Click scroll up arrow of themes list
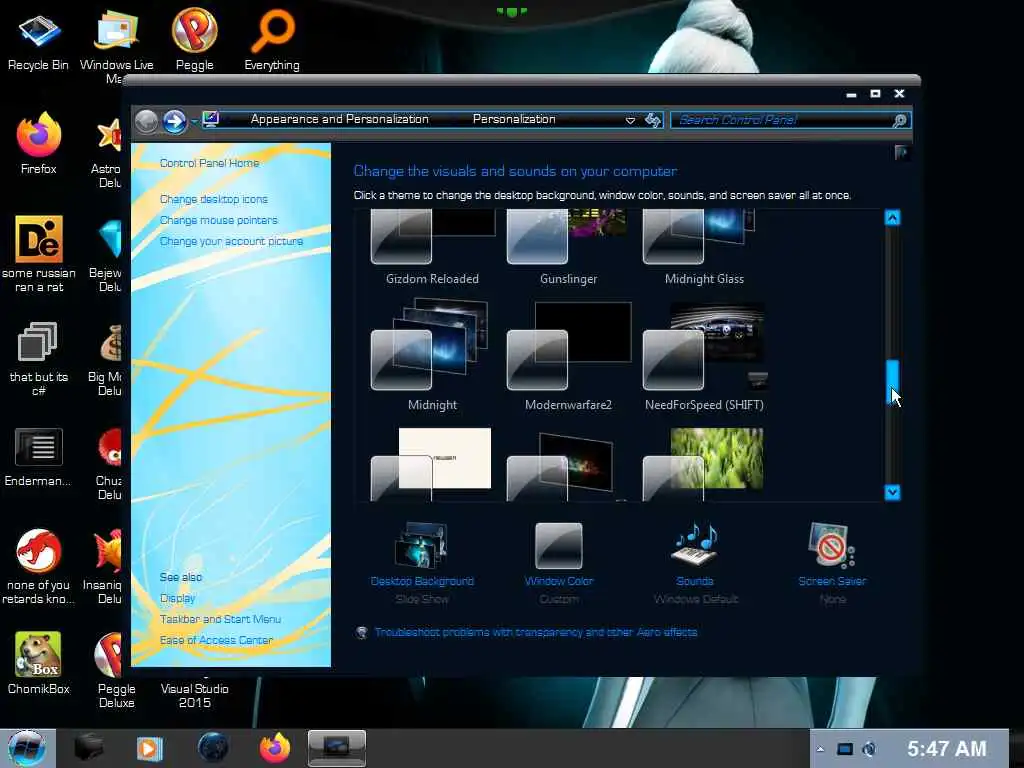The image size is (1024, 768). pyautogui.click(x=892, y=217)
